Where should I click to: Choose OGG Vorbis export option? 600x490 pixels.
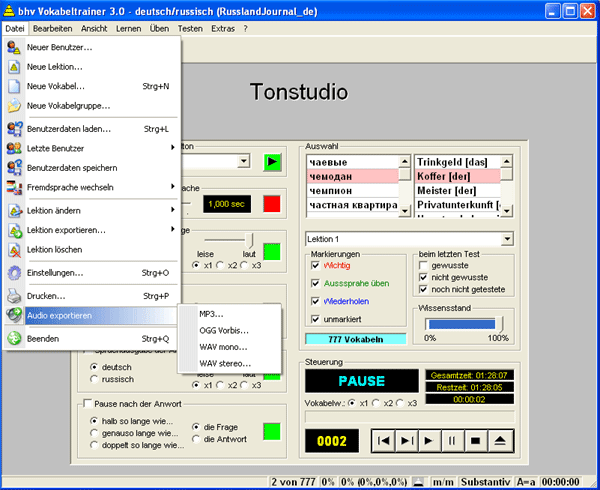(x=230, y=330)
